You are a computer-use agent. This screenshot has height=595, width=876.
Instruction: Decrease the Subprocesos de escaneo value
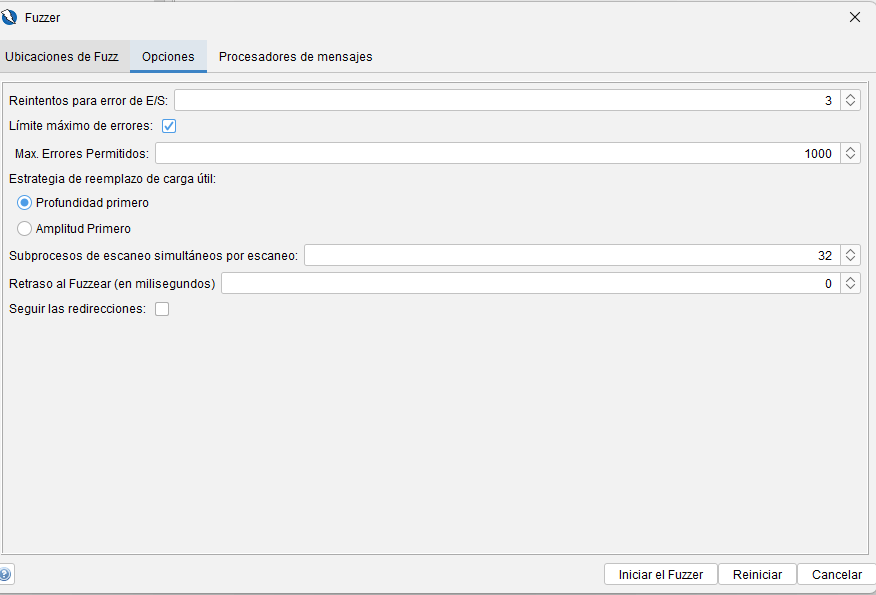850,260
